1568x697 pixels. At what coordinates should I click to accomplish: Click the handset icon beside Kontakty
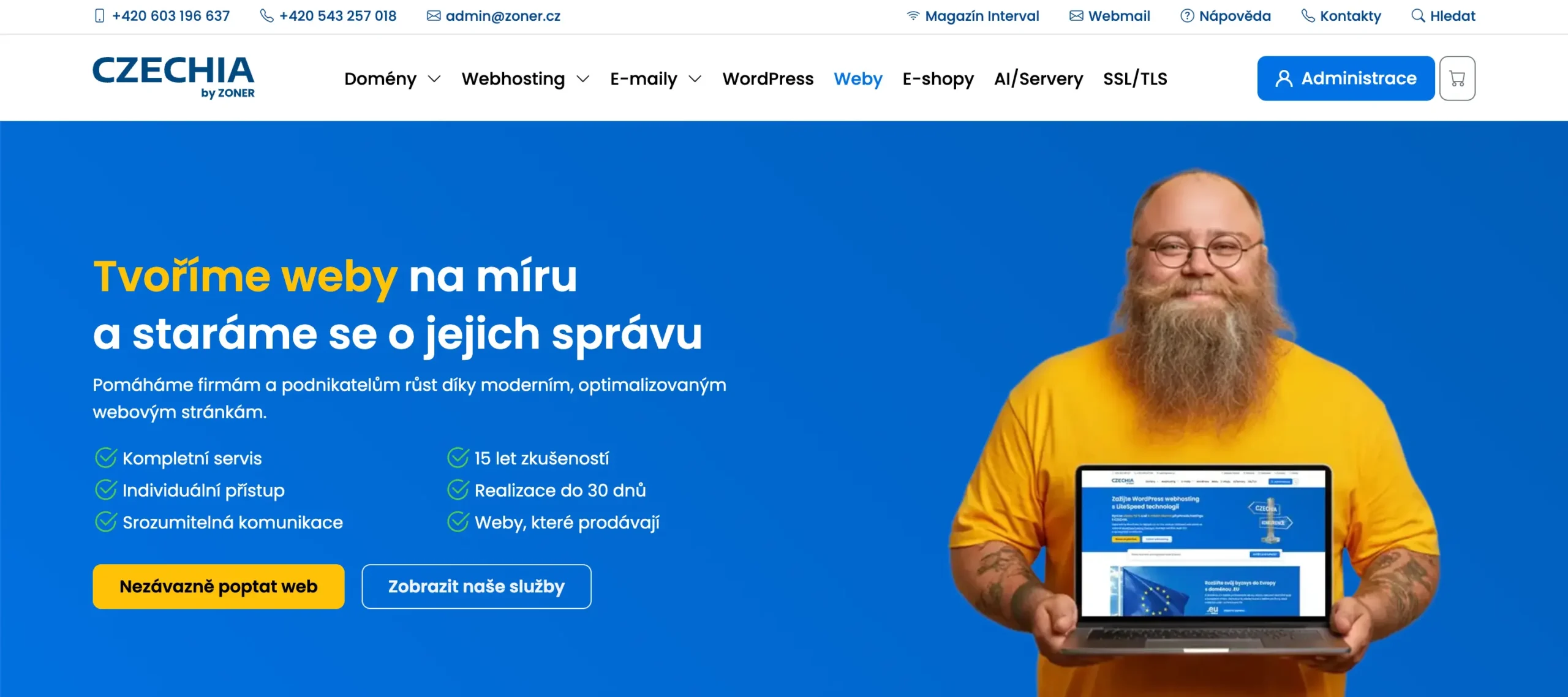(1308, 16)
